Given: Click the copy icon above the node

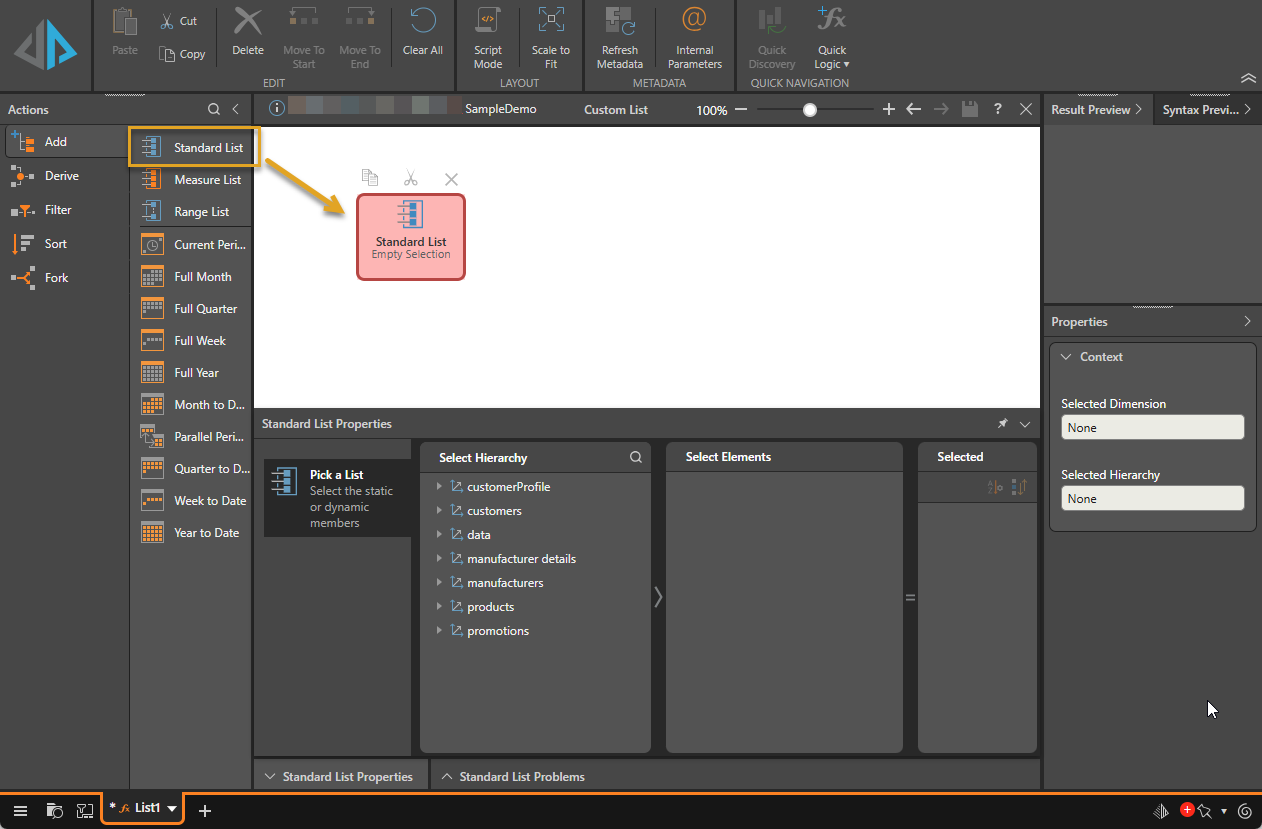Looking at the screenshot, I should pyautogui.click(x=370, y=178).
